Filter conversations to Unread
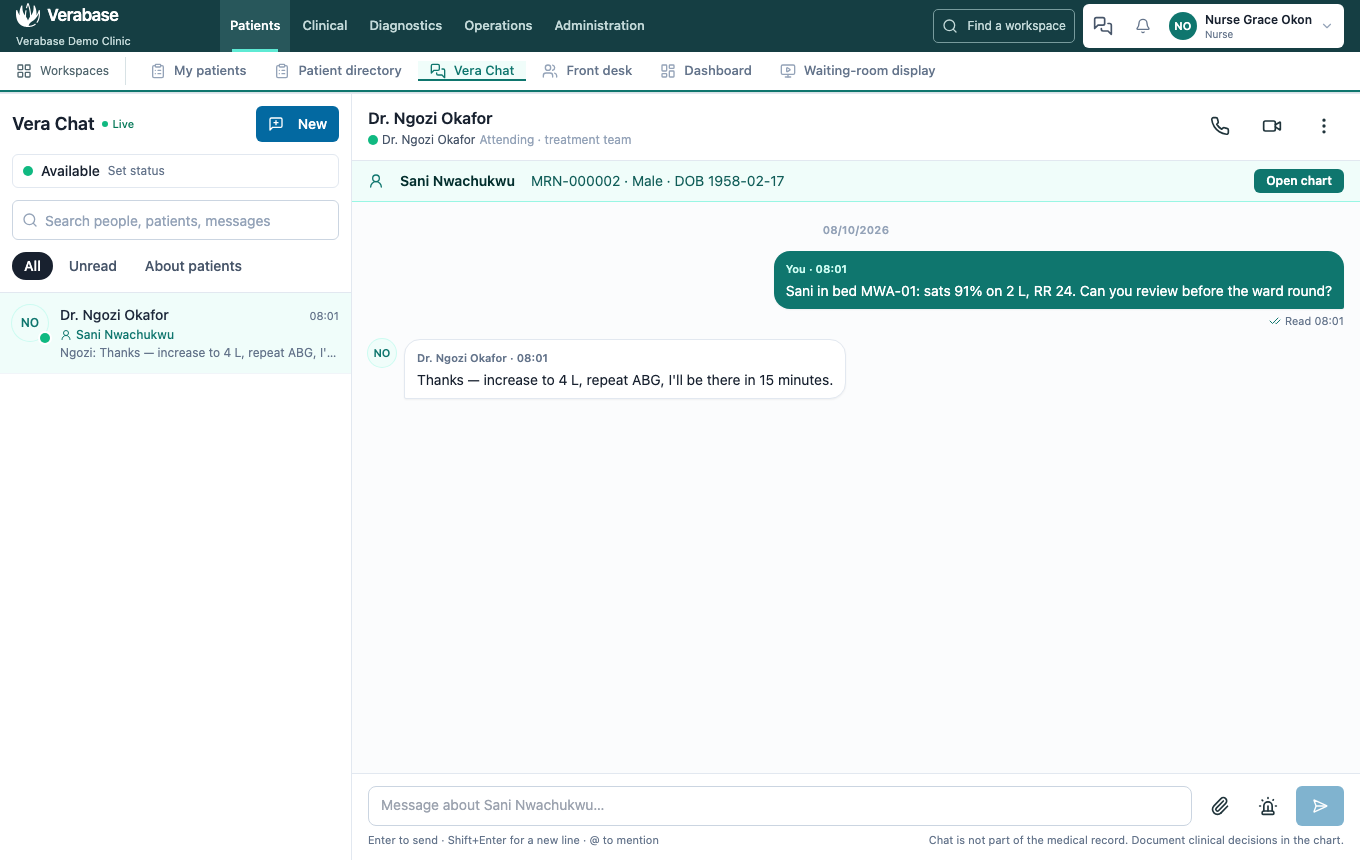The height and width of the screenshot is (860, 1360). [x=93, y=266]
